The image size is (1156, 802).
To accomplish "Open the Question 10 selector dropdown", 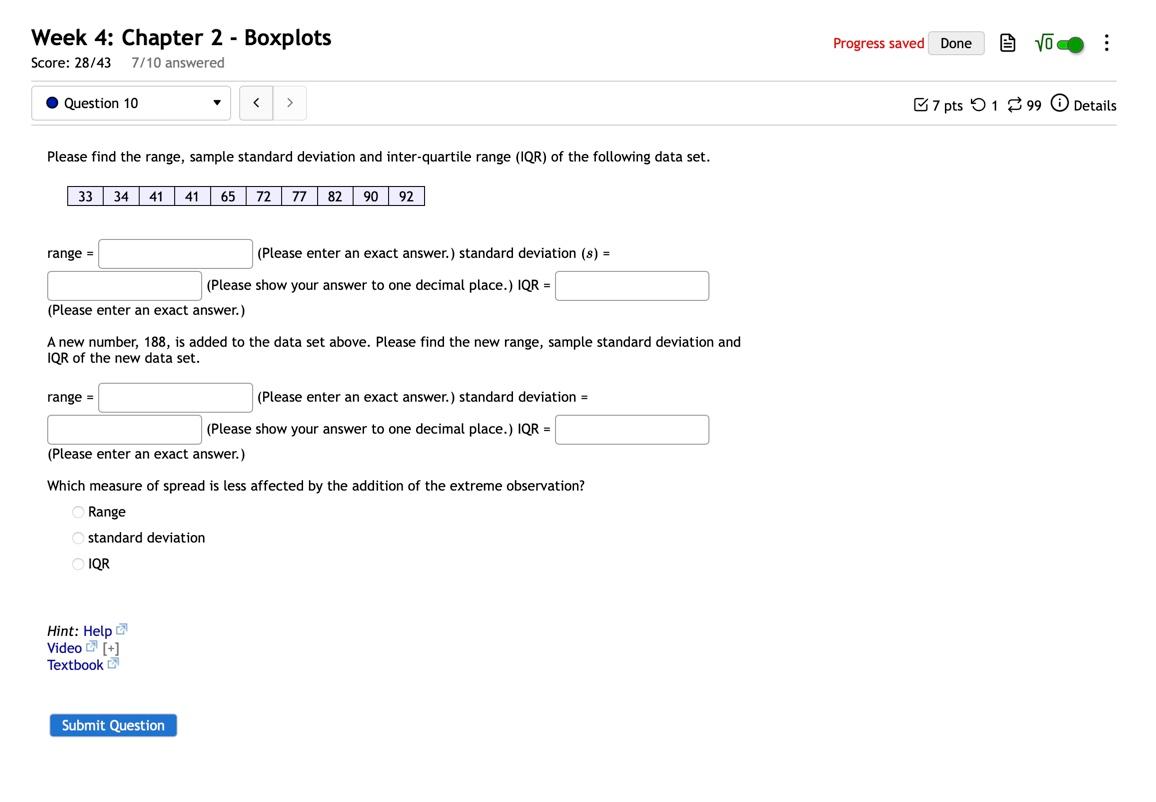I will click(130, 102).
